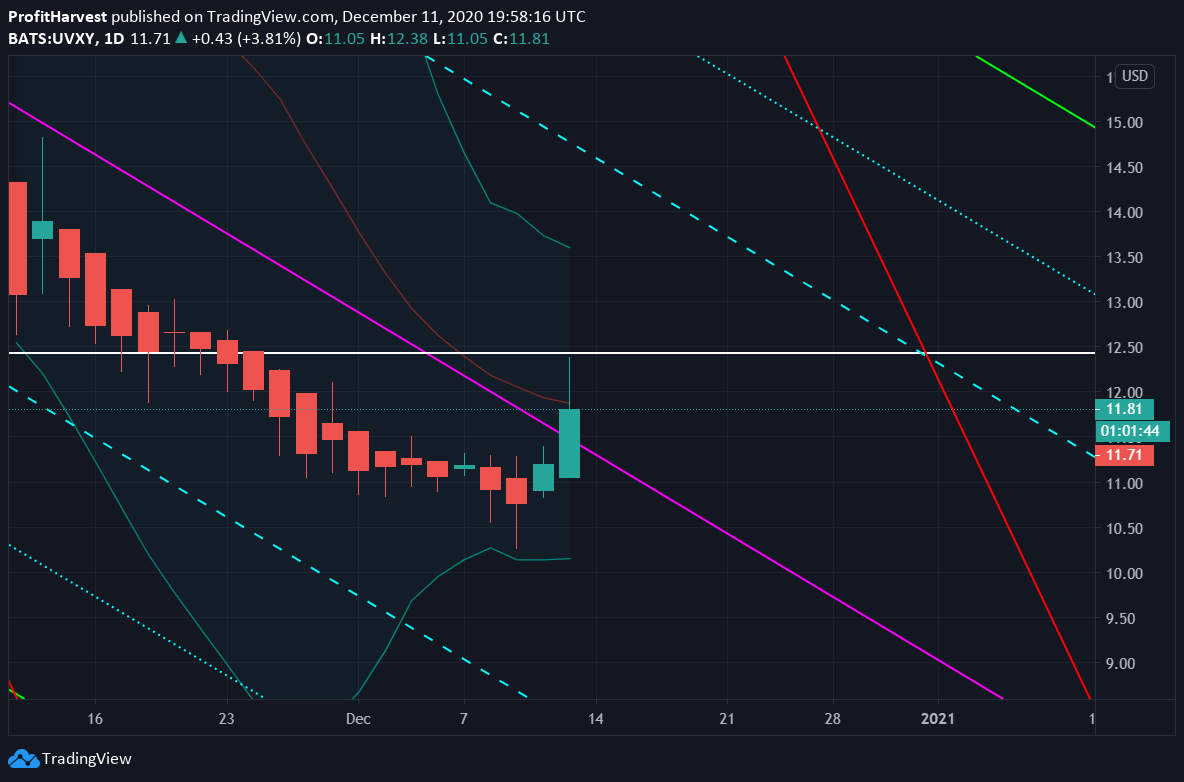Click the red 11.71 price label

click(x=1124, y=455)
